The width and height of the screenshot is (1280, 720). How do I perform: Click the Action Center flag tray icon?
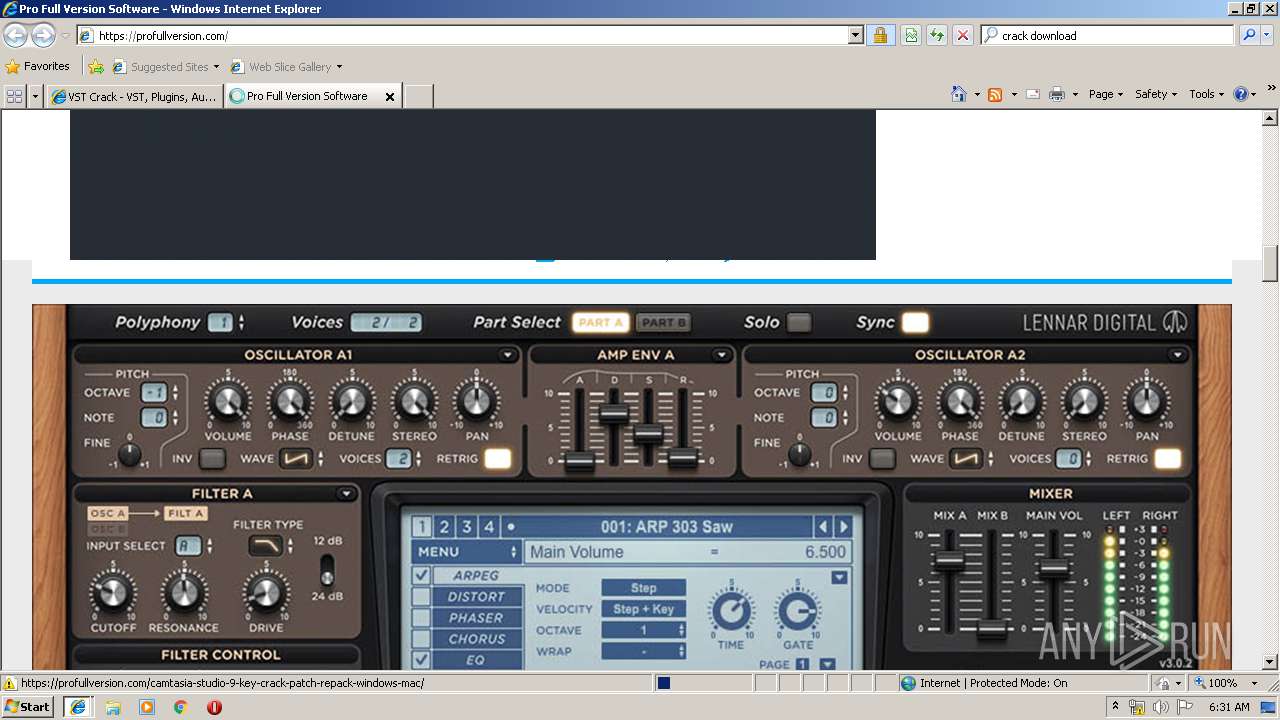point(1184,707)
